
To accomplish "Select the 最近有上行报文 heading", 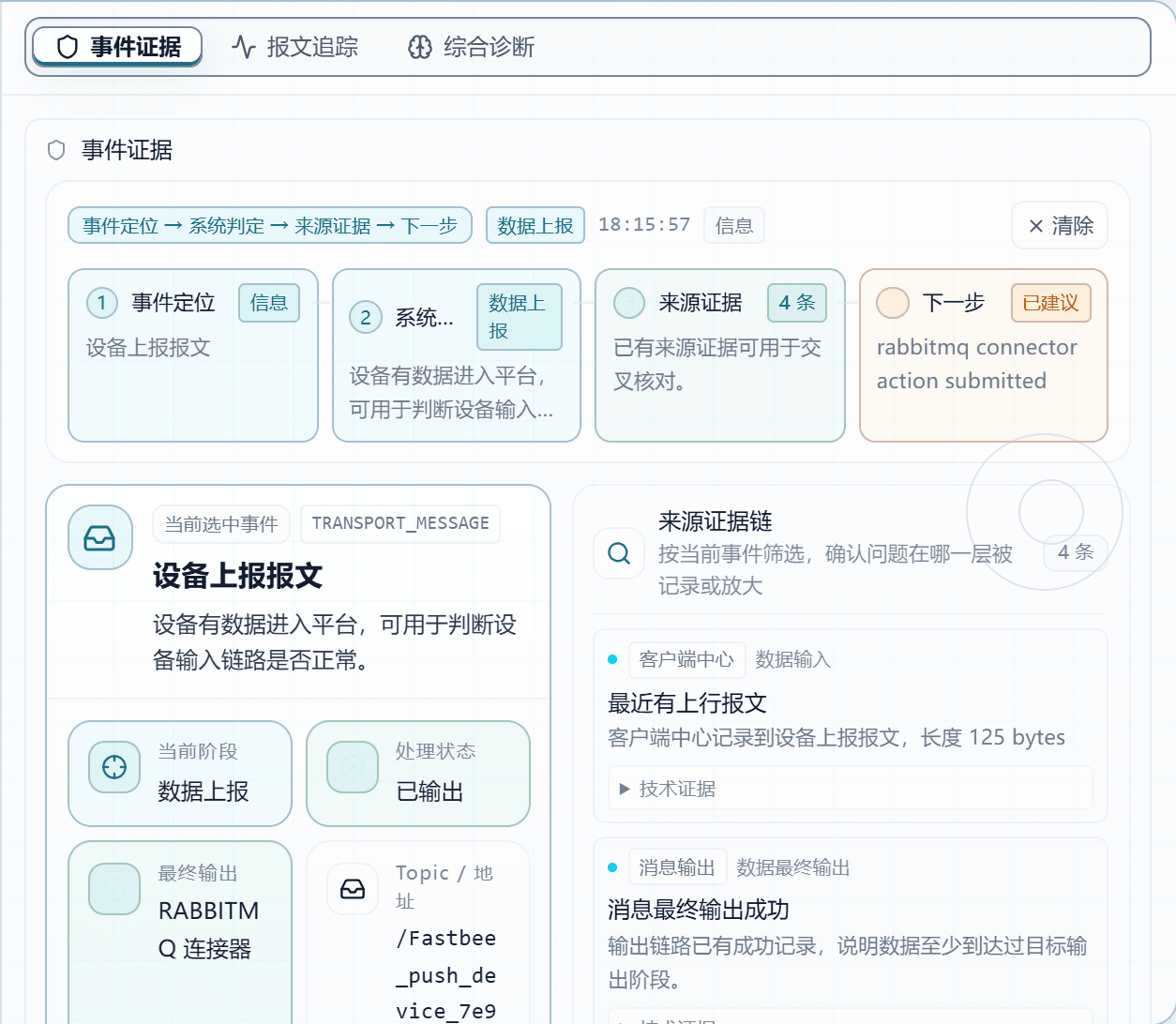I will click(687, 703).
